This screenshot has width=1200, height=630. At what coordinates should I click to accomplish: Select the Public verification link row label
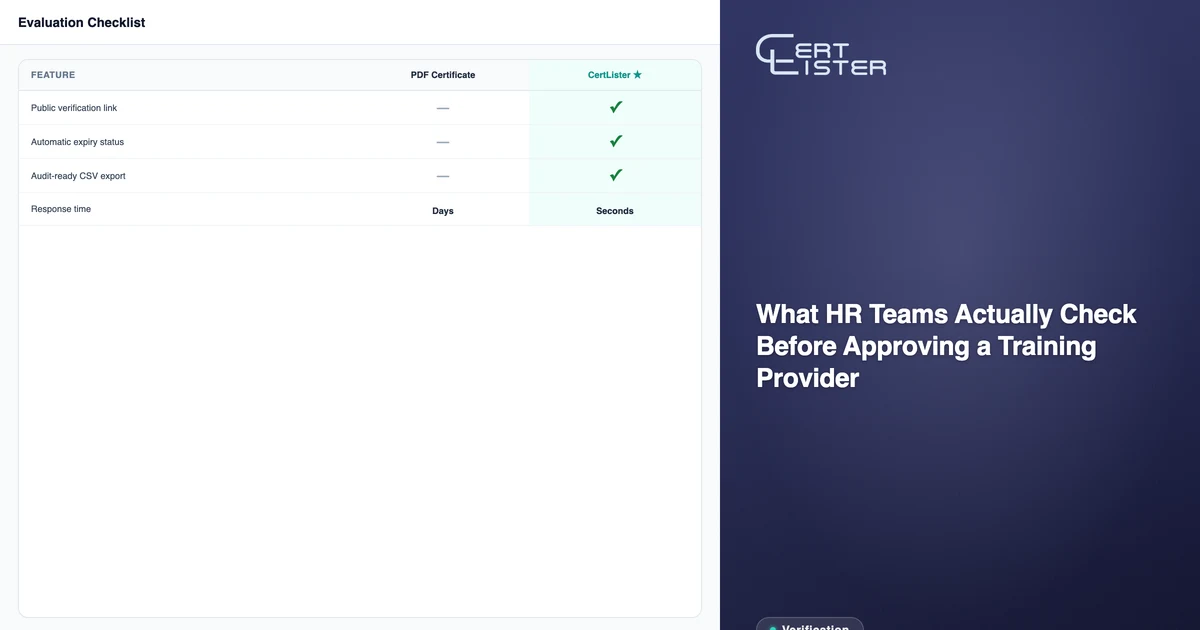tap(74, 108)
